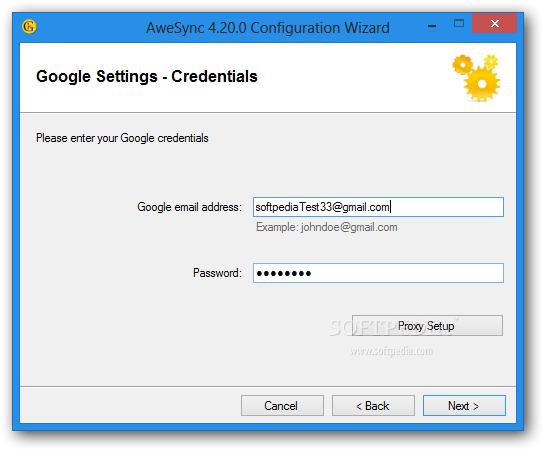Maximize the Configuration Wizard window
The width and height of the screenshot is (544, 451).
(459, 24)
